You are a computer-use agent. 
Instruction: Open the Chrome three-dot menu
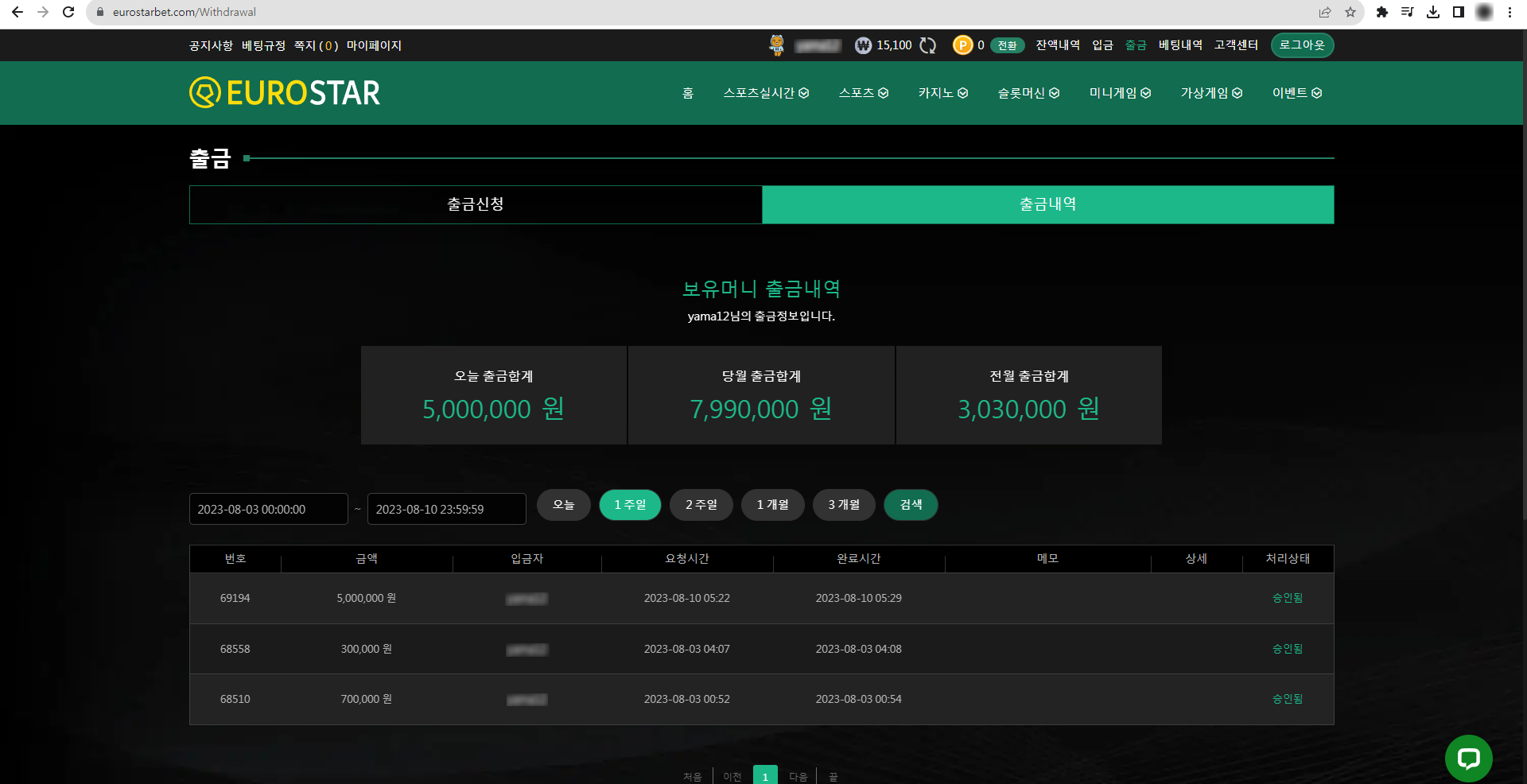click(1510, 12)
